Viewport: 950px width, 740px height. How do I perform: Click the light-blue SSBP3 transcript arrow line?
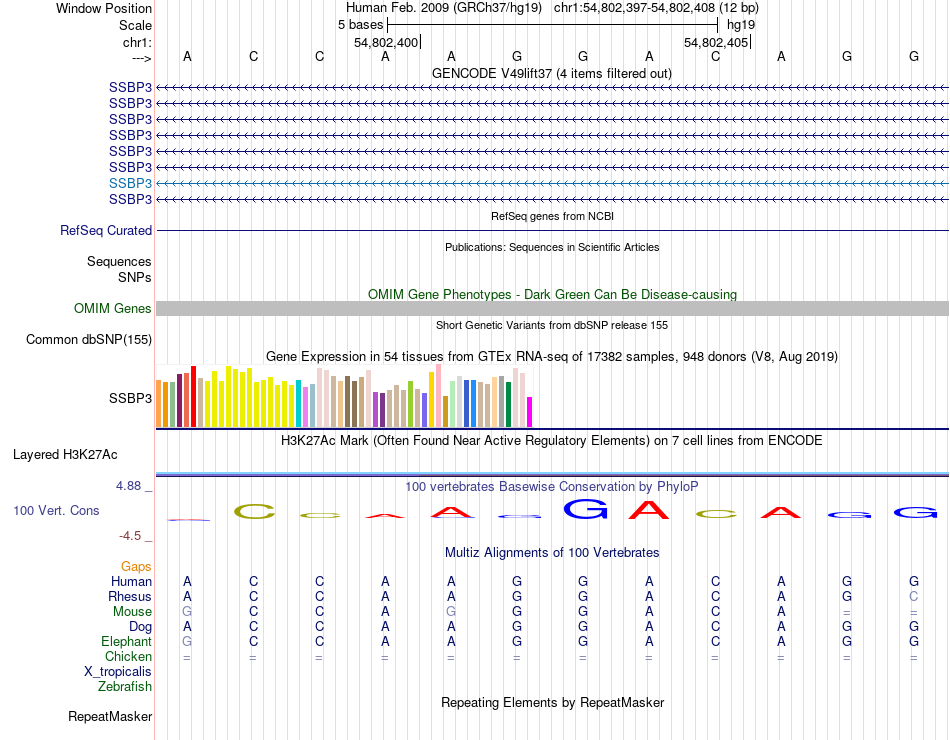point(552,183)
